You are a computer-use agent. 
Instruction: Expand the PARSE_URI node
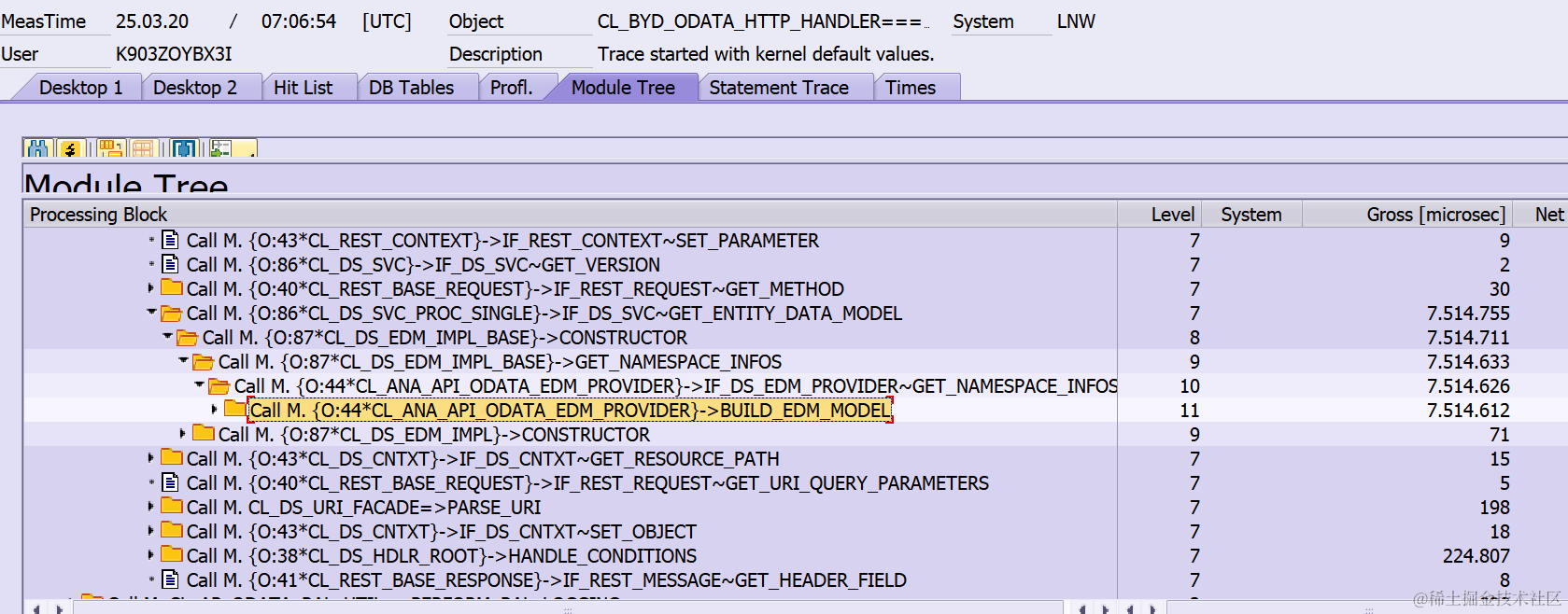[x=151, y=507]
